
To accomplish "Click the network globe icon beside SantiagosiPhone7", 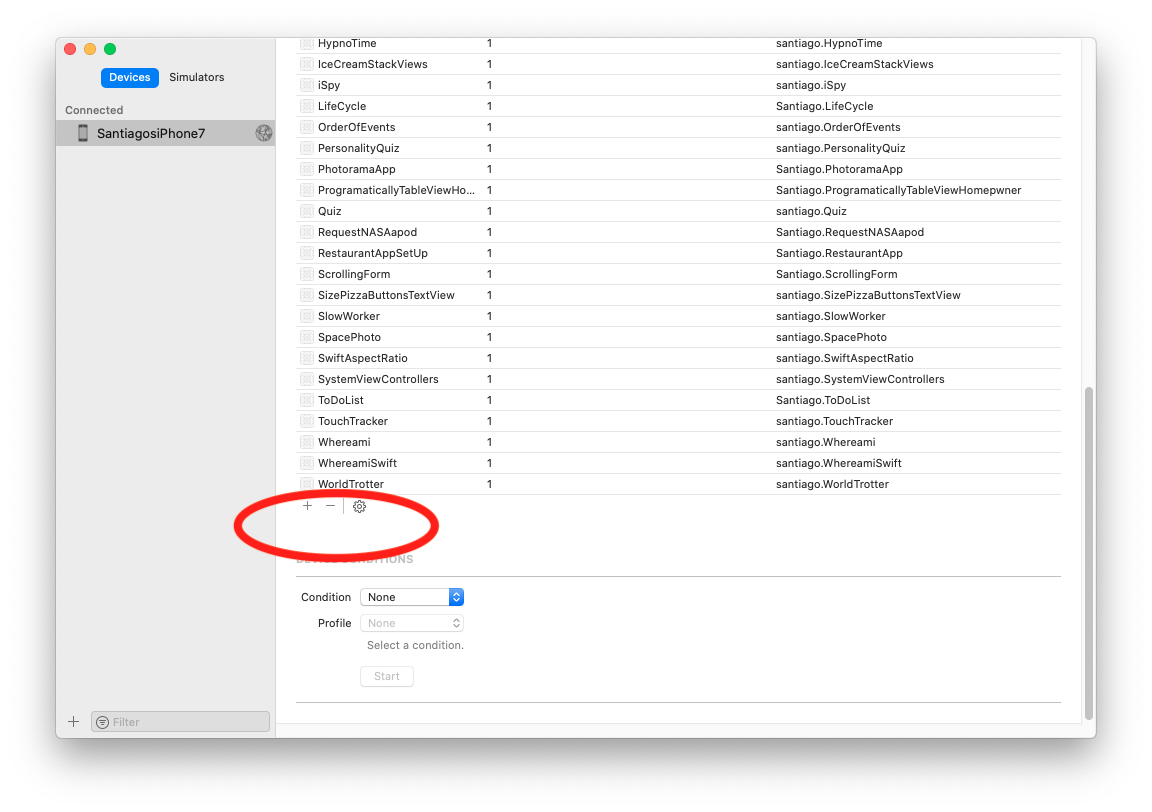I will [x=264, y=133].
